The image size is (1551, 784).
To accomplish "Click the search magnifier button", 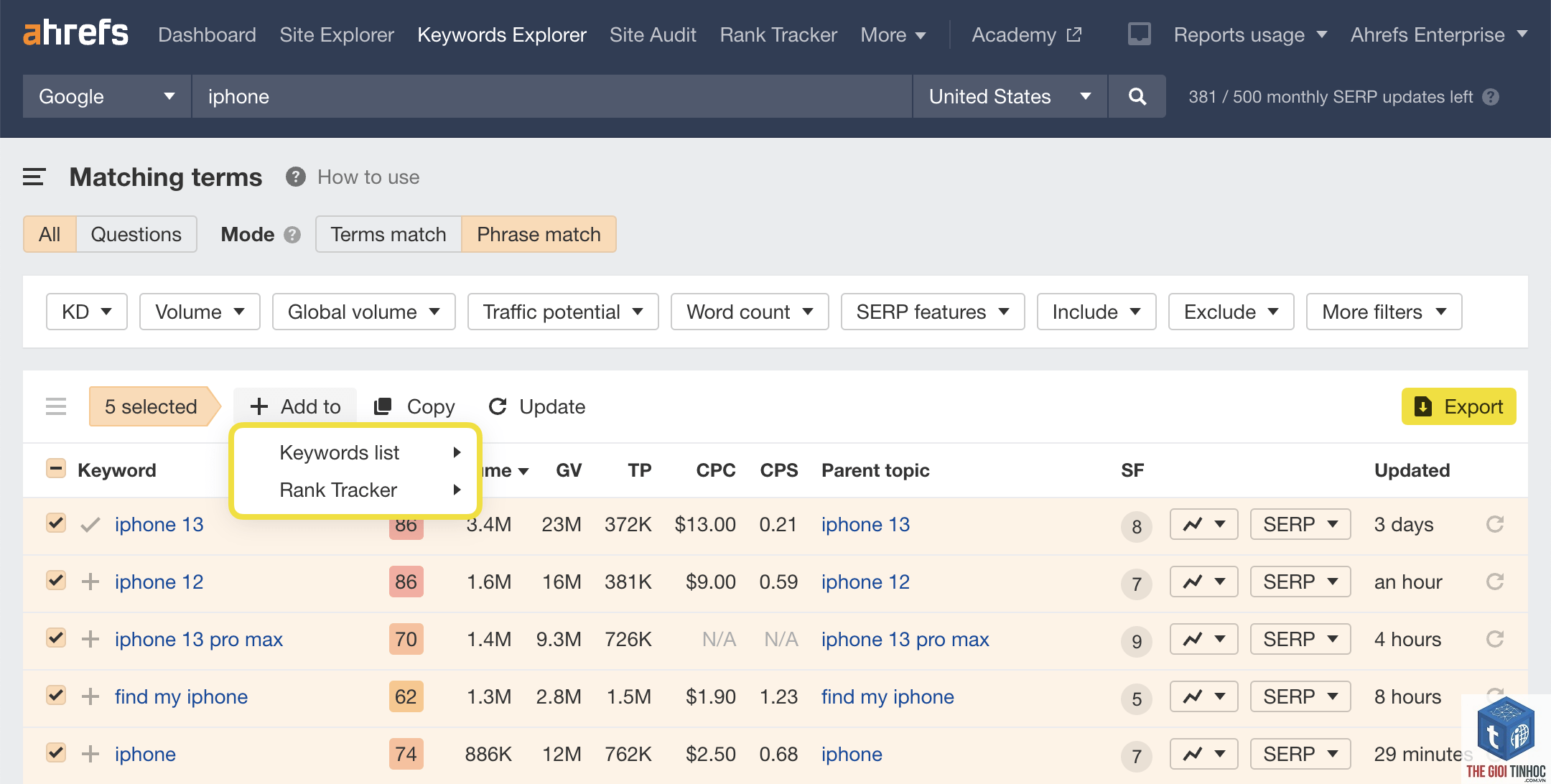I will 1137,96.
